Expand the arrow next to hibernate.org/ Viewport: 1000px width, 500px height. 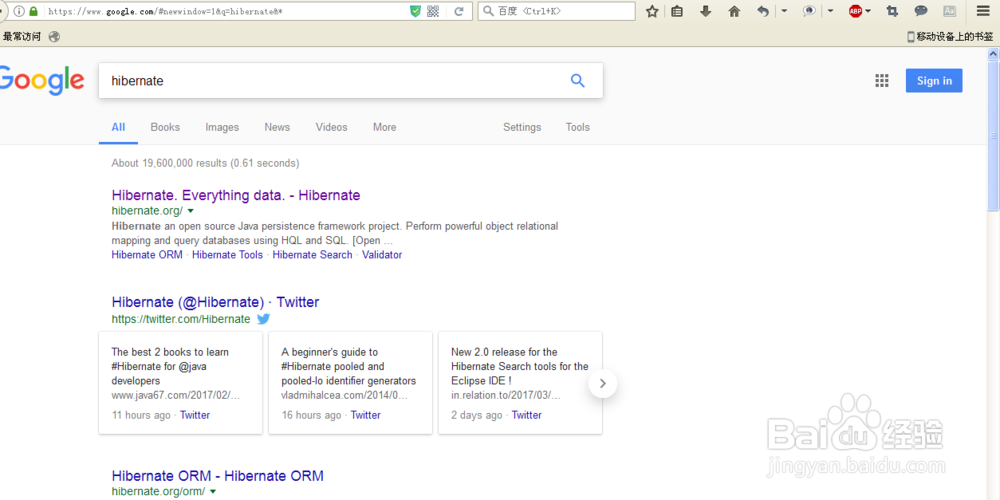[190, 211]
